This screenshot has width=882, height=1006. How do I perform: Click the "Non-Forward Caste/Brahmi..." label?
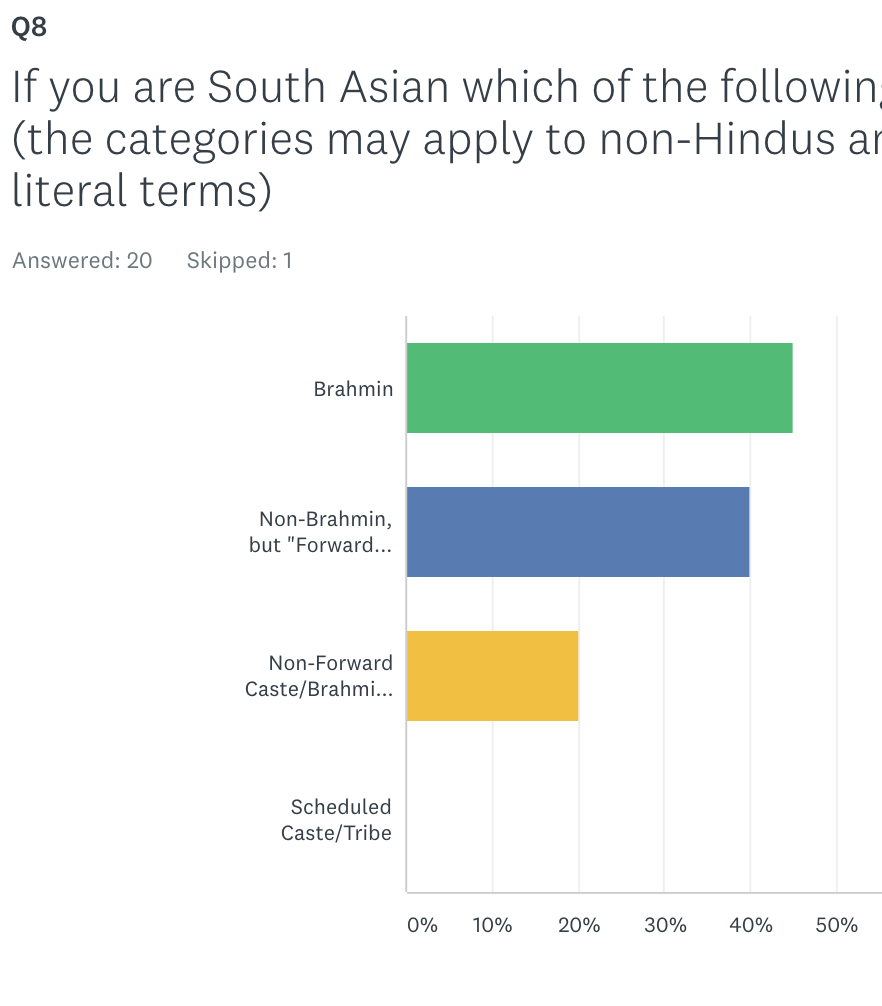click(x=320, y=676)
